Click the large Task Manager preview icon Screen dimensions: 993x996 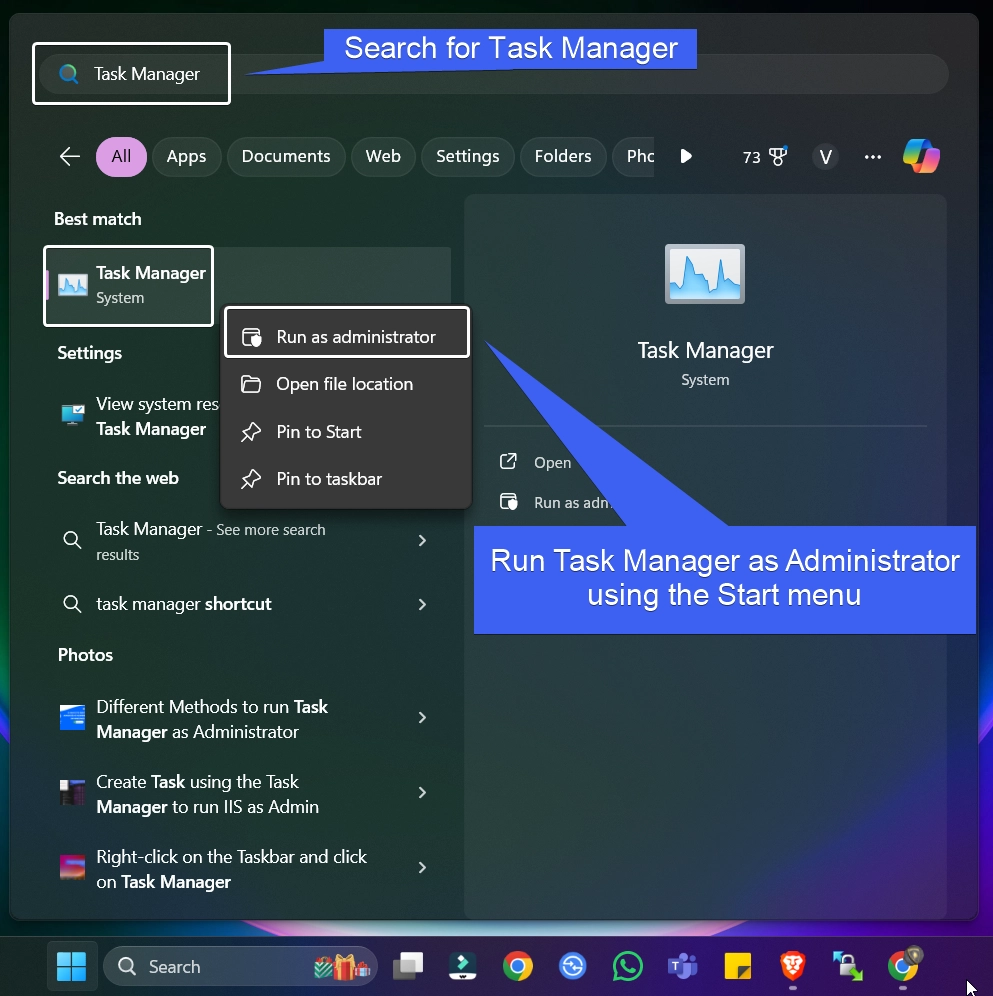(x=705, y=274)
